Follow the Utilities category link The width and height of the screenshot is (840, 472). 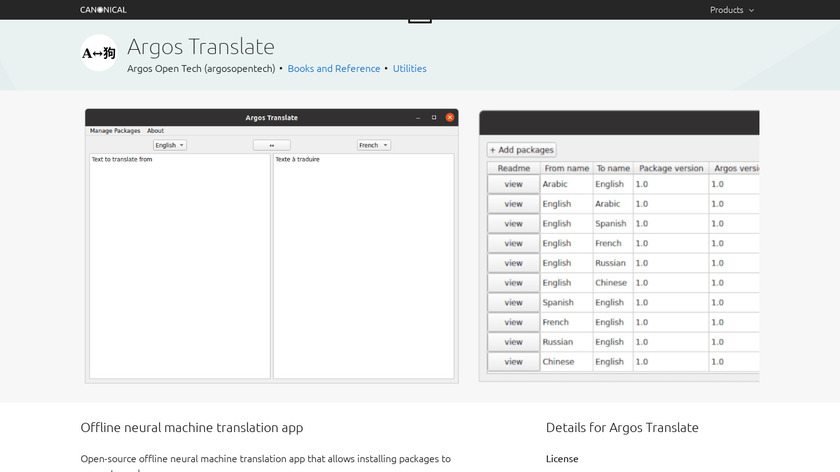tap(409, 69)
